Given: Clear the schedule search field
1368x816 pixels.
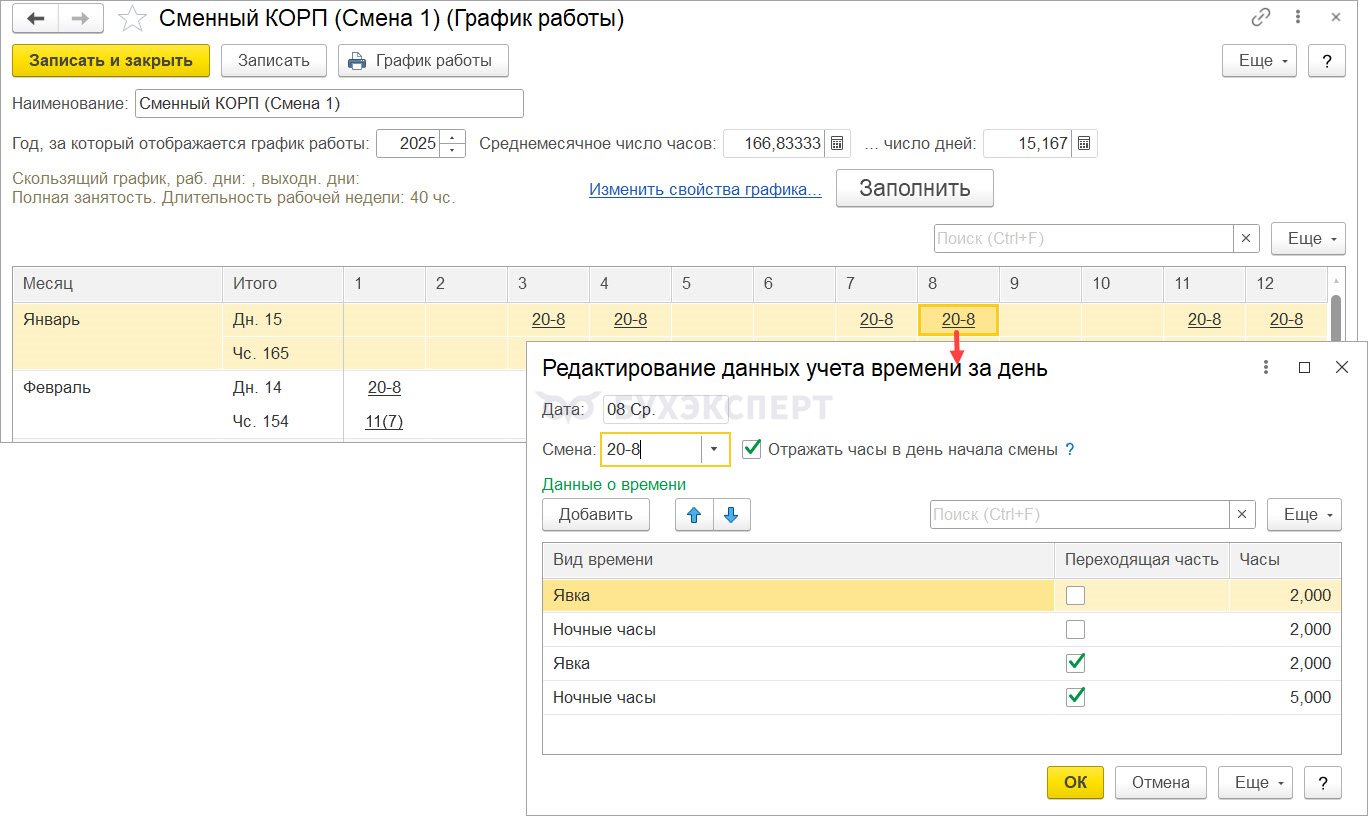Looking at the screenshot, I should [x=1246, y=239].
